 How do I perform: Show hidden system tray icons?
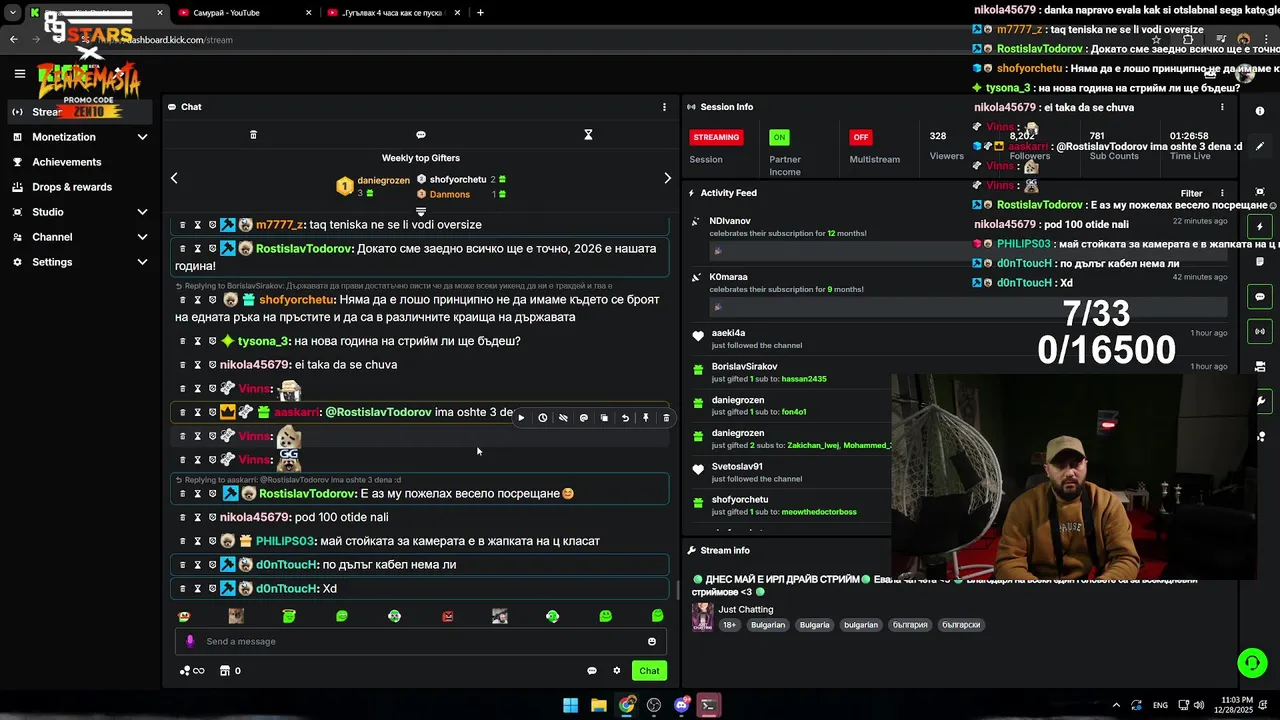(x=1116, y=705)
